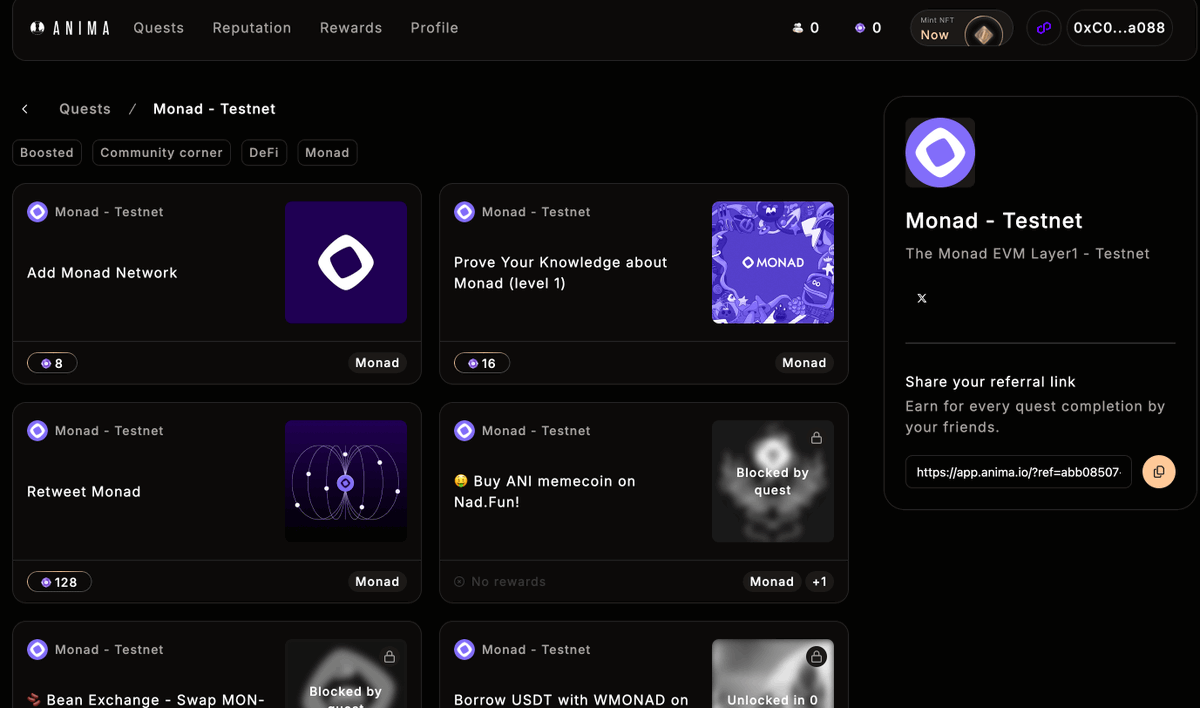Click Monad logo icon on Retweet Monad card
The height and width of the screenshot is (708, 1200).
[x=37, y=431]
